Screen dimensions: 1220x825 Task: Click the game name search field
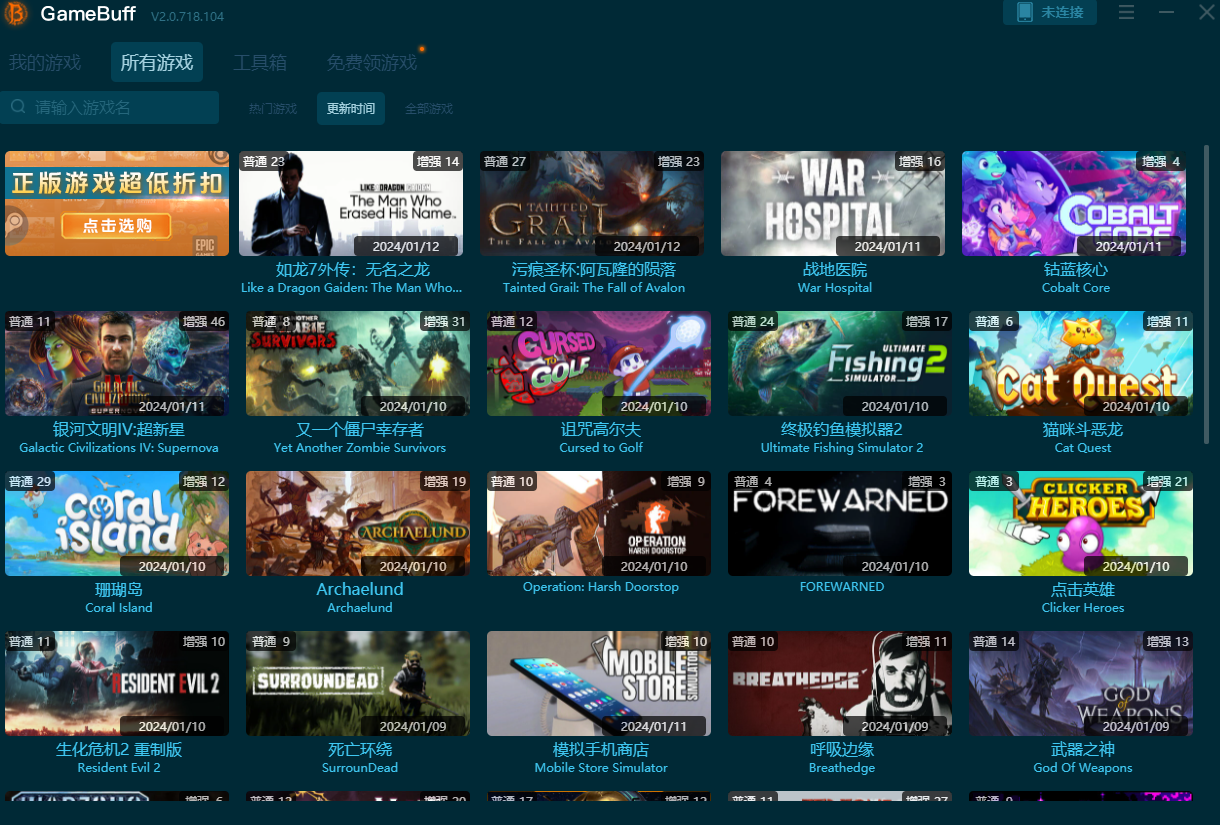pyautogui.click(x=120, y=107)
